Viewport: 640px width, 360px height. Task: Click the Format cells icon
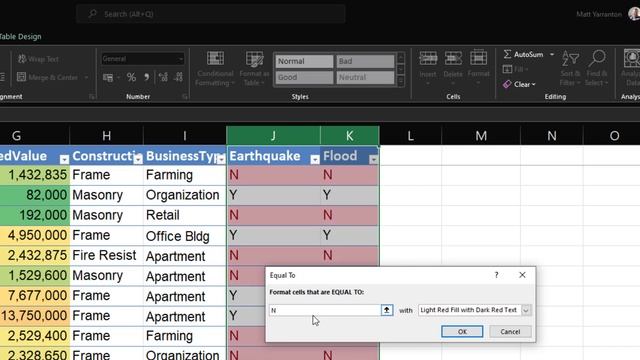pos(478,58)
